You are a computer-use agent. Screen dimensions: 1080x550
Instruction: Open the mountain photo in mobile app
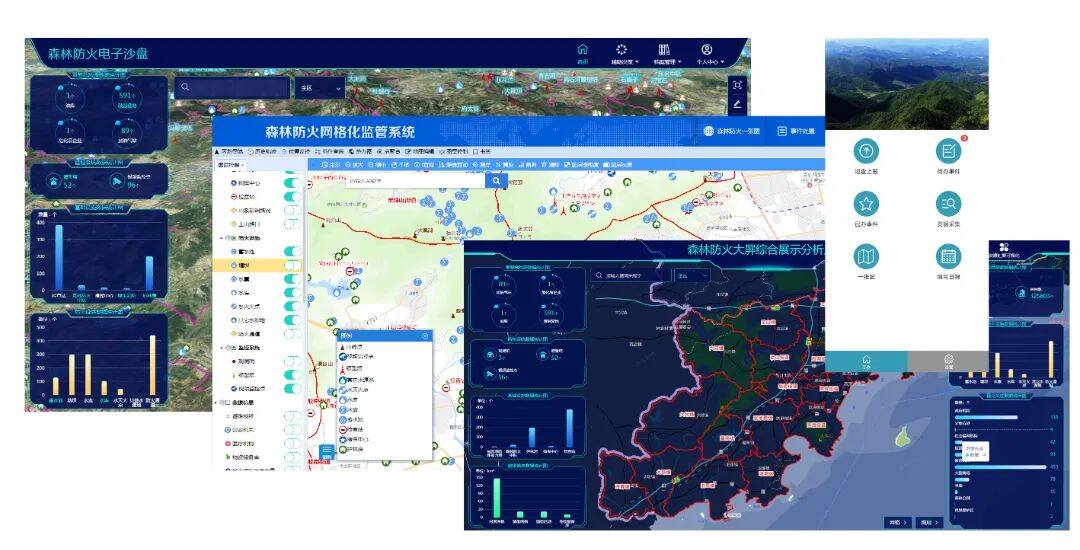pyautogui.click(x=907, y=83)
